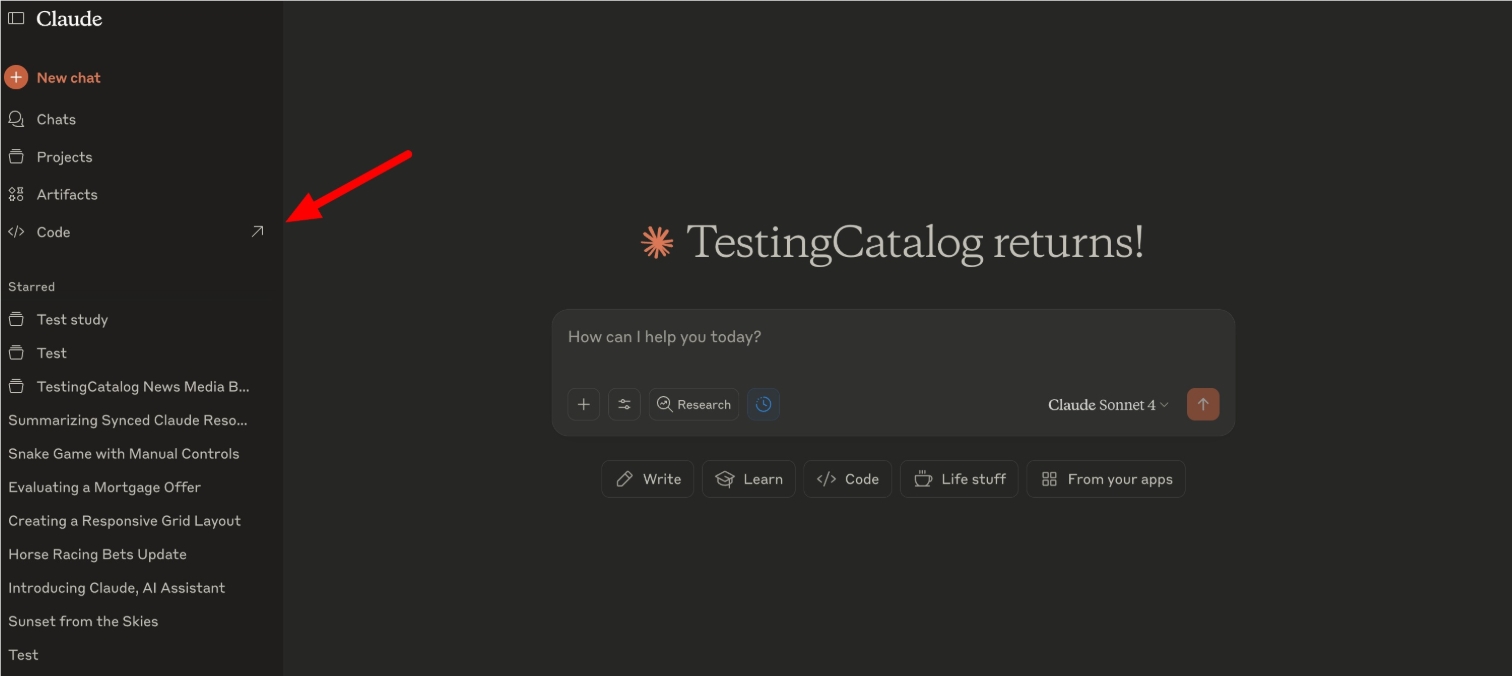This screenshot has height=676, width=1512.
Task: Open the starred Test study project
Action: point(72,320)
